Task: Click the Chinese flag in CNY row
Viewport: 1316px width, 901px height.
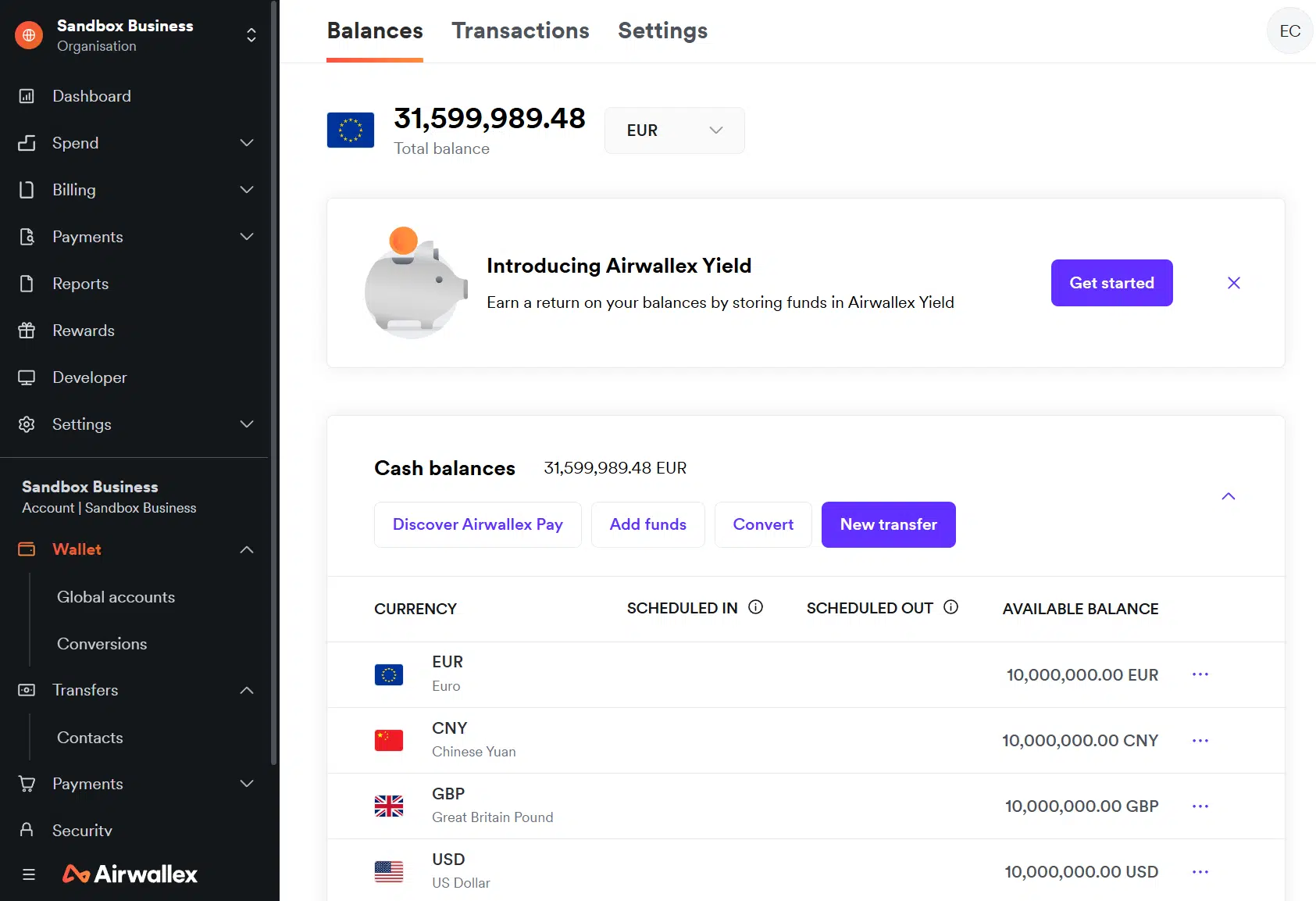Action: tap(389, 740)
